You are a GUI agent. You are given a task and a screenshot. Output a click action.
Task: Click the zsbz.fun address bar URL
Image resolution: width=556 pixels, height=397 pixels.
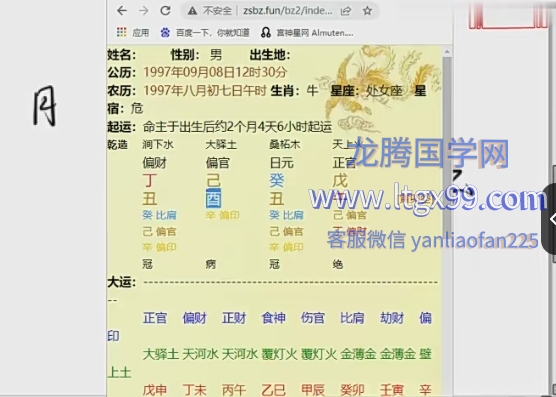click(x=288, y=11)
